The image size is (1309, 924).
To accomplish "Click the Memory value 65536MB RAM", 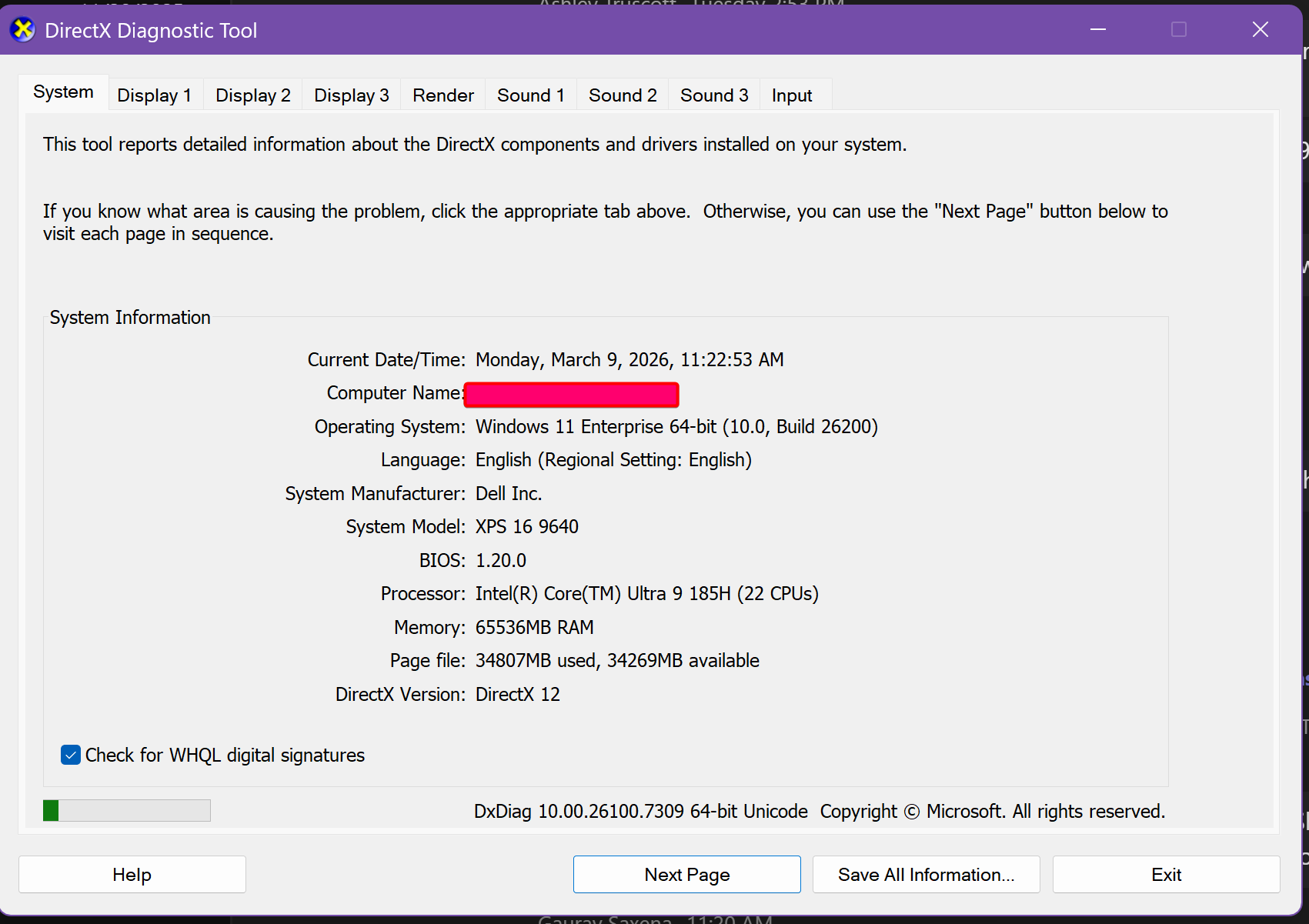I will click(535, 628).
